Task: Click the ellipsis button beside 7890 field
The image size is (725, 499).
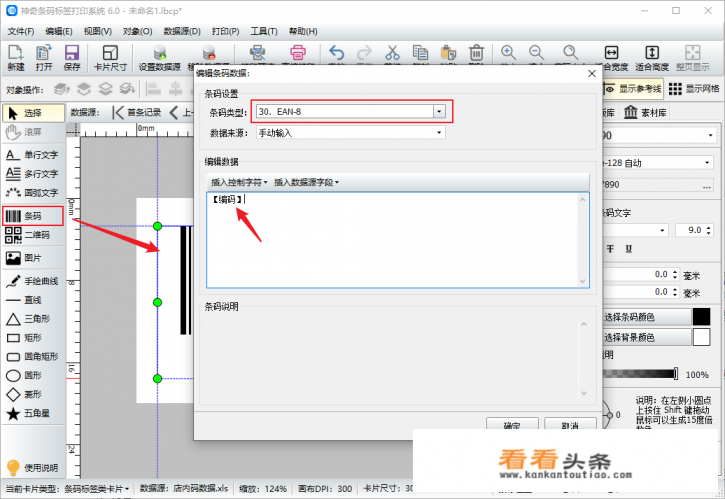Action: pos(707,185)
